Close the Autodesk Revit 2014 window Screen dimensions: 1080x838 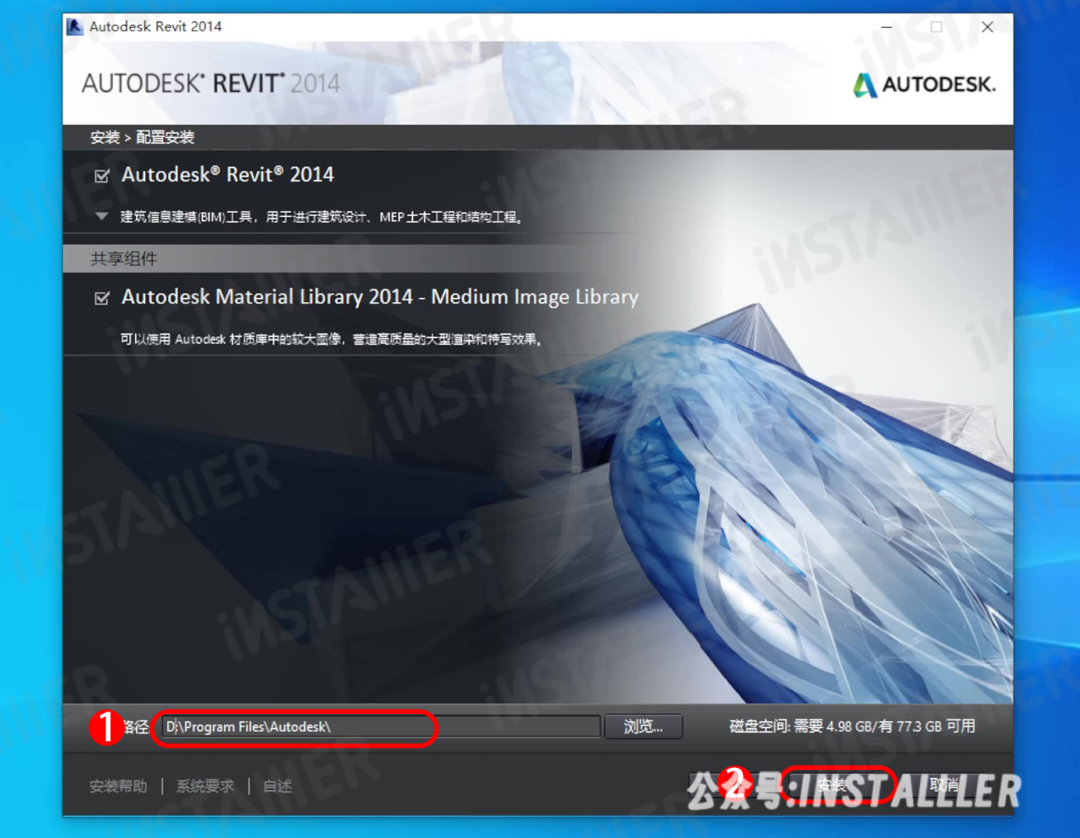987,27
